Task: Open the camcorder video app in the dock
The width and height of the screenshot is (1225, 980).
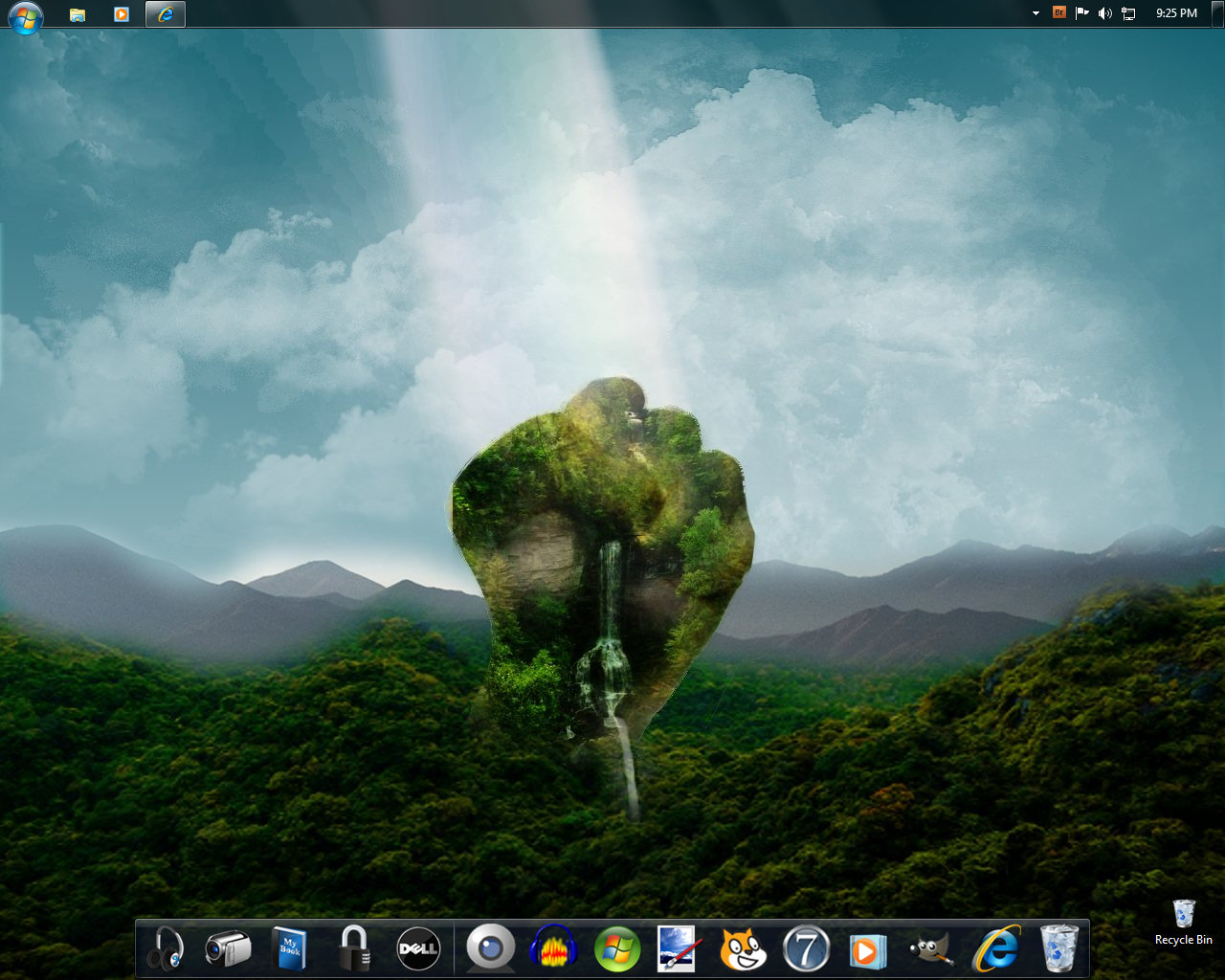Action: click(228, 947)
